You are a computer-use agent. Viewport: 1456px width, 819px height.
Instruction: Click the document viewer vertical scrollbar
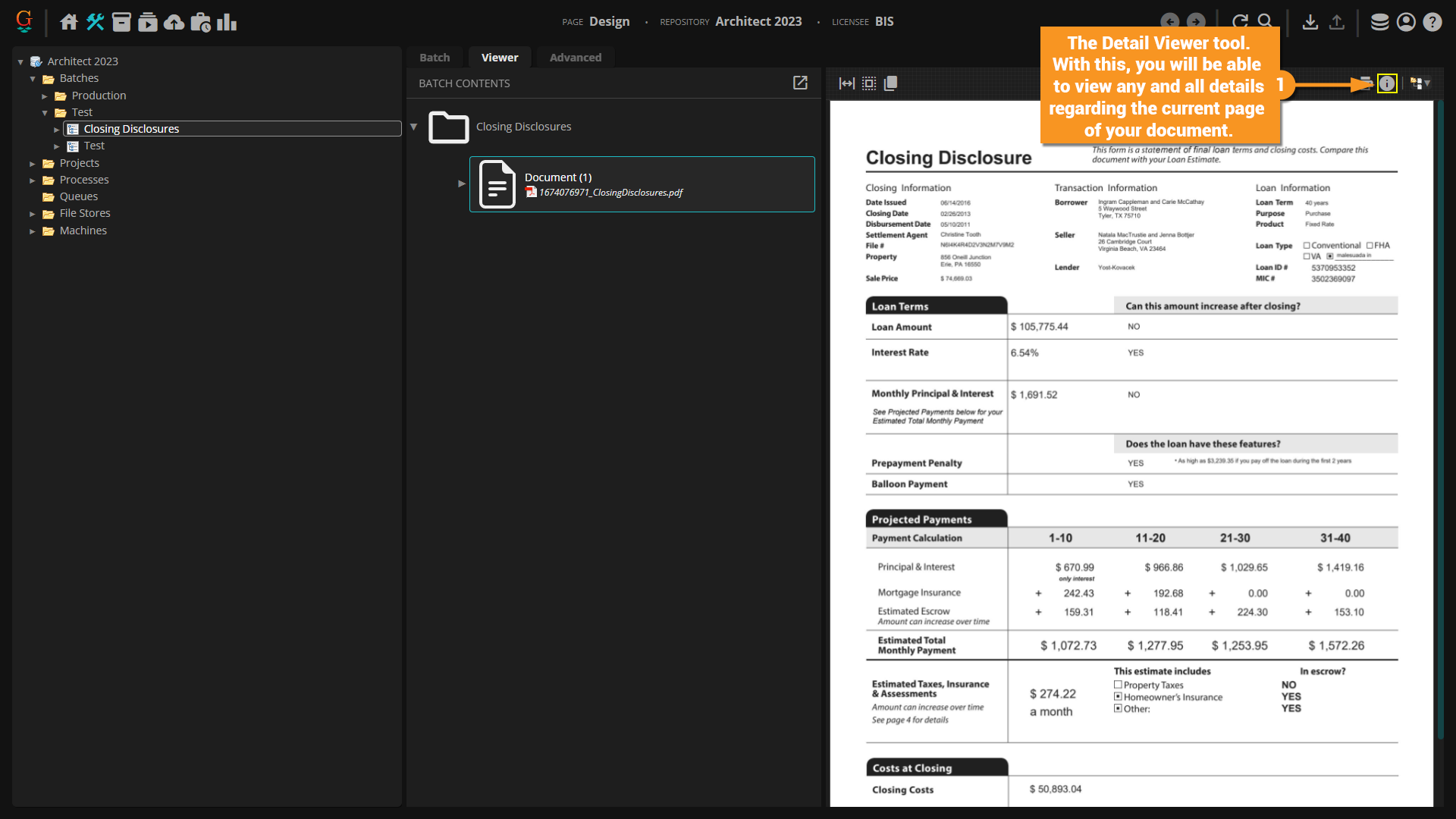coord(1440,417)
